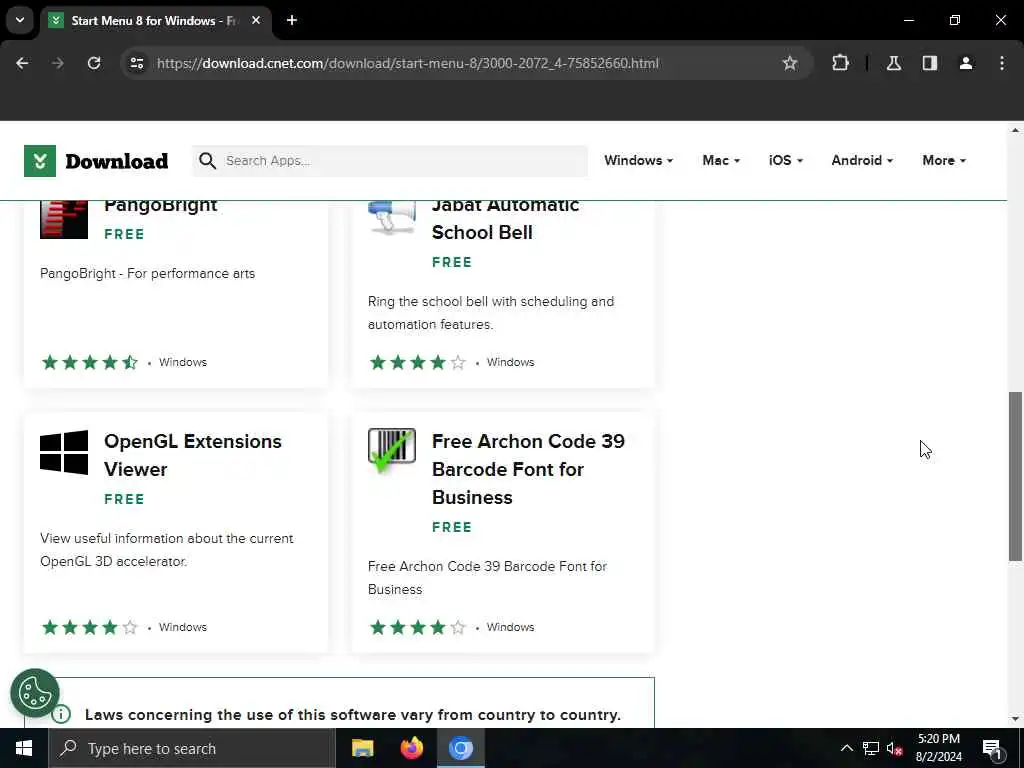The width and height of the screenshot is (1024, 768).
Task: Click the Jabat school bell megaphone icon
Action: click(x=392, y=217)
